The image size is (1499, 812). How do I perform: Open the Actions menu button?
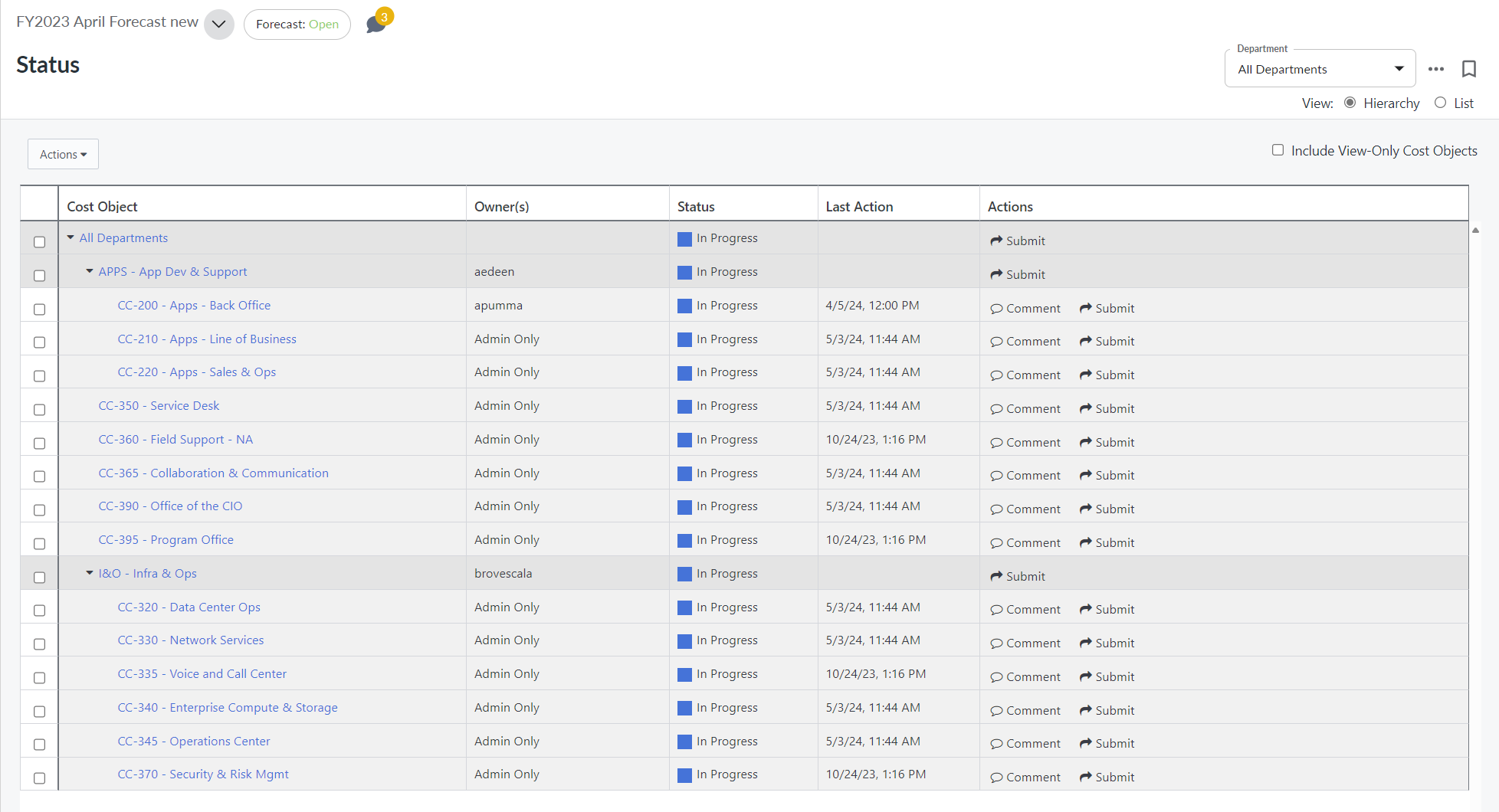tap(63, 154)
